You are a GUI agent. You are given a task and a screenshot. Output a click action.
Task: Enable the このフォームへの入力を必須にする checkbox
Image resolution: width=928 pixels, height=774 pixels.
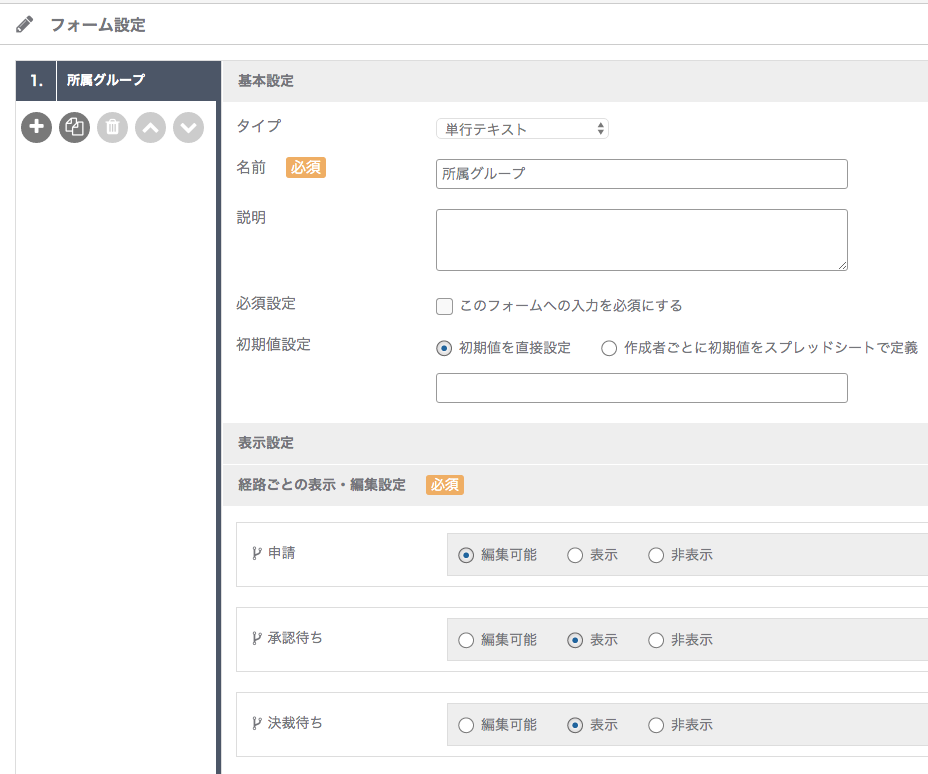tap(444, 306)
